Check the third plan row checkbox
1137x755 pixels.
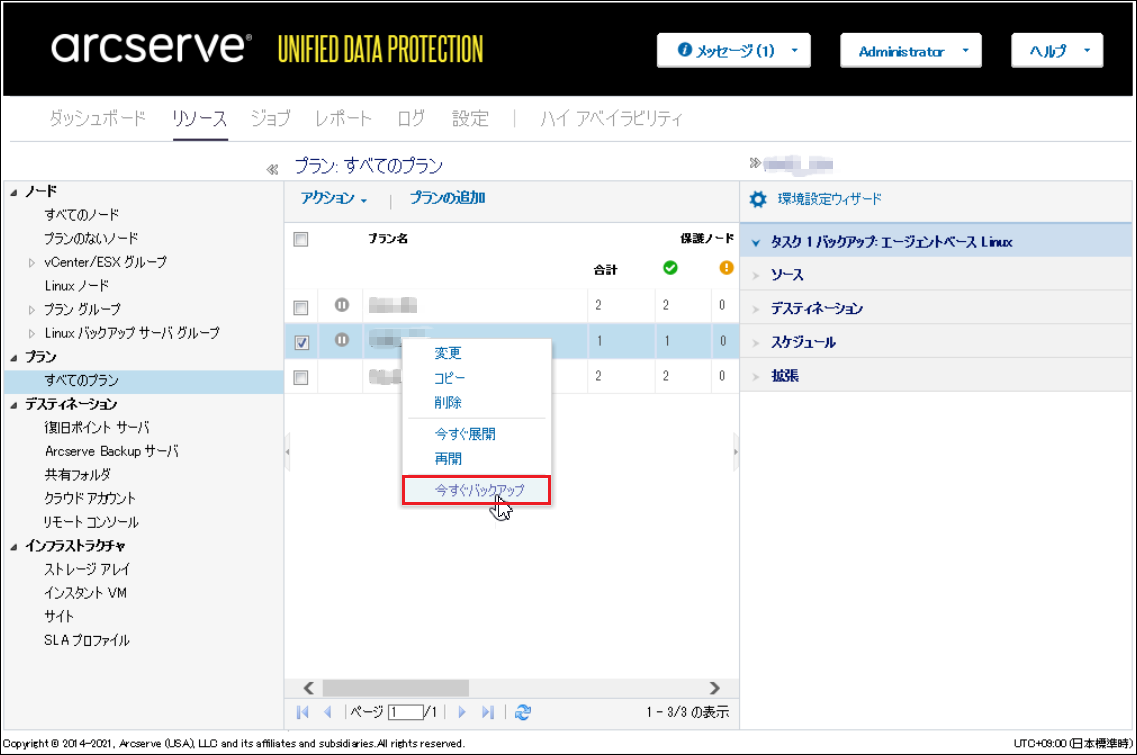click(301, 378)
